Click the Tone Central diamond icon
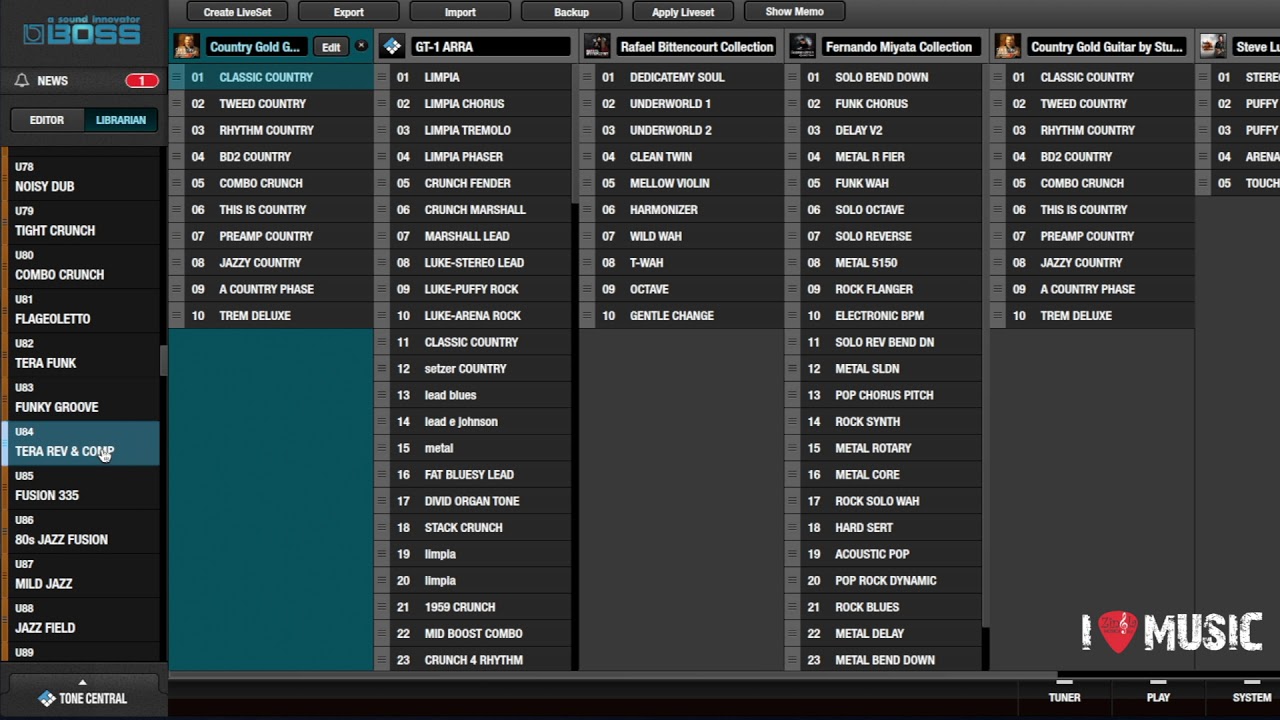 47,698
